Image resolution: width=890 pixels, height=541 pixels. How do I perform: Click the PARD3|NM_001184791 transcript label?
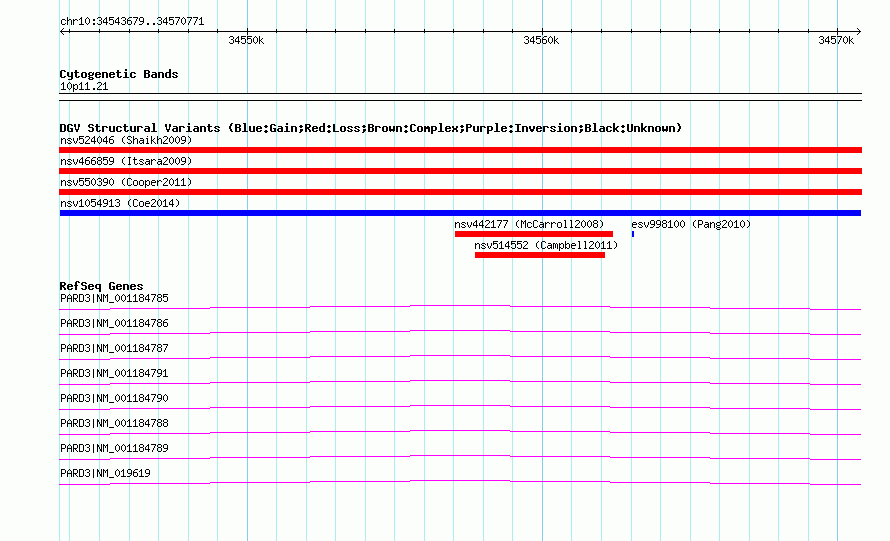pyautogui.click(x=114, y=373)
